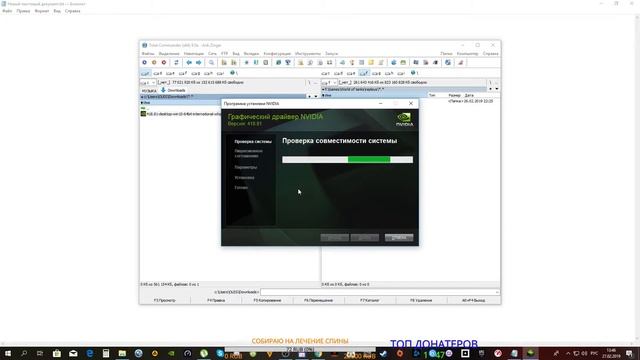Open the notification center icon

pos(629,353)
